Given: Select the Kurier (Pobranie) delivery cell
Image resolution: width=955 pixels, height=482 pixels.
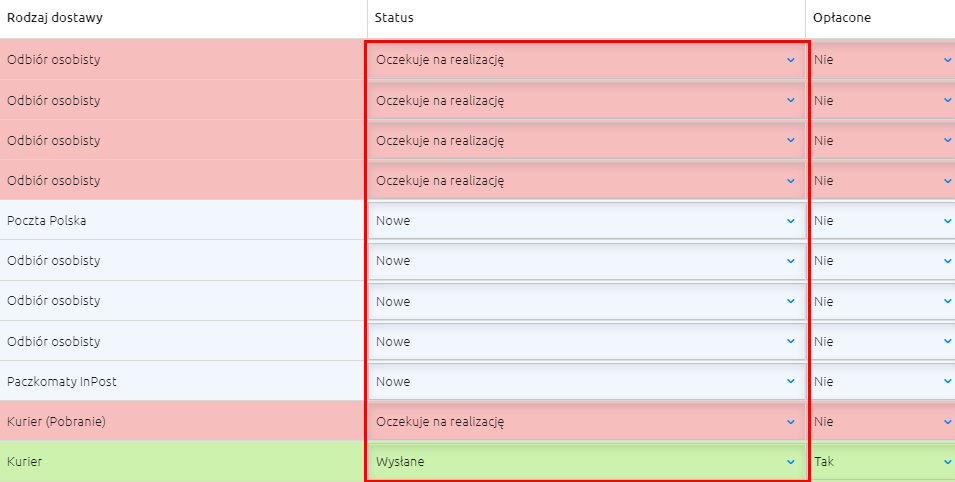Looking at the screenshot, I should pyautogui.click(x=183, y=422).
